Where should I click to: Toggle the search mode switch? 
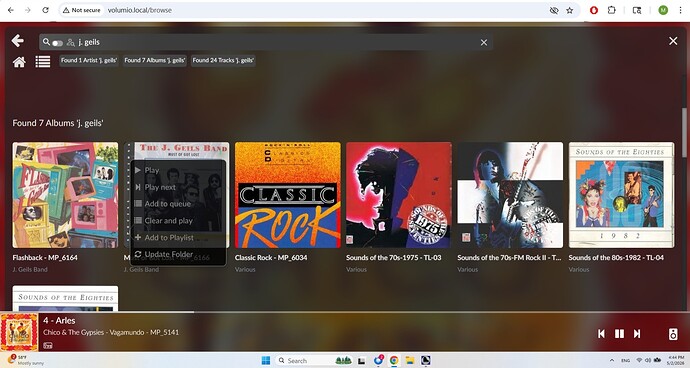click(x=57, y=43)
